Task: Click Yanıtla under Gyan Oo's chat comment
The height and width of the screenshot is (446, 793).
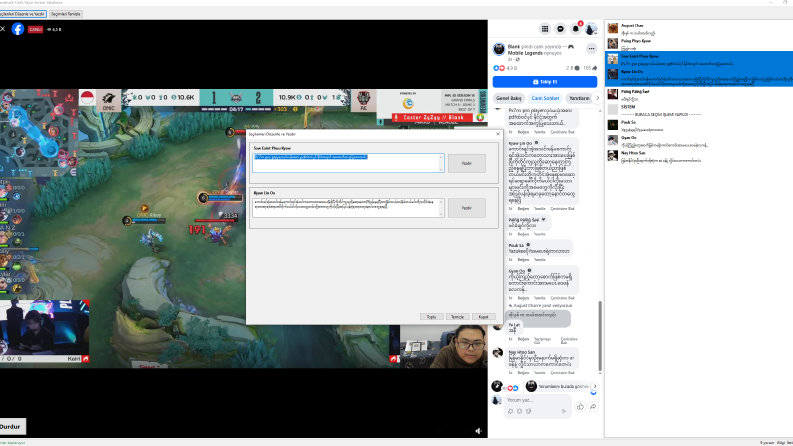Action: tap(540, 298)
